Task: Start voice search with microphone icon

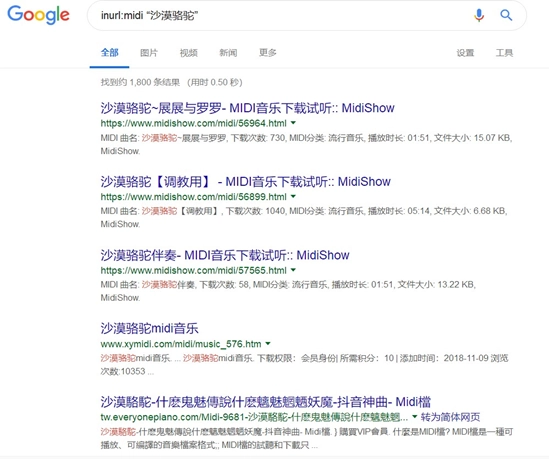Action: coord(479,15)
